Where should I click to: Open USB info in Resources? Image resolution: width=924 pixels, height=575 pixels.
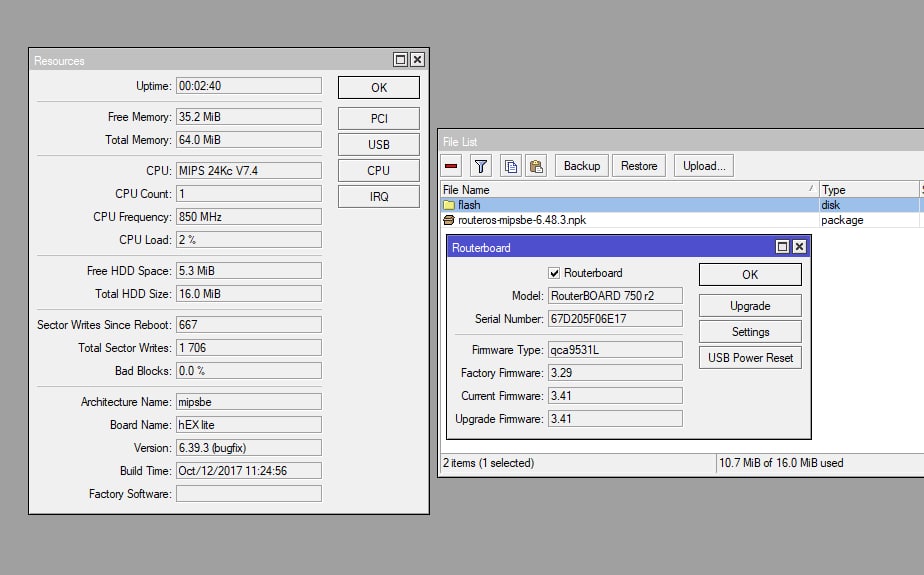click(x=379, y=144)
